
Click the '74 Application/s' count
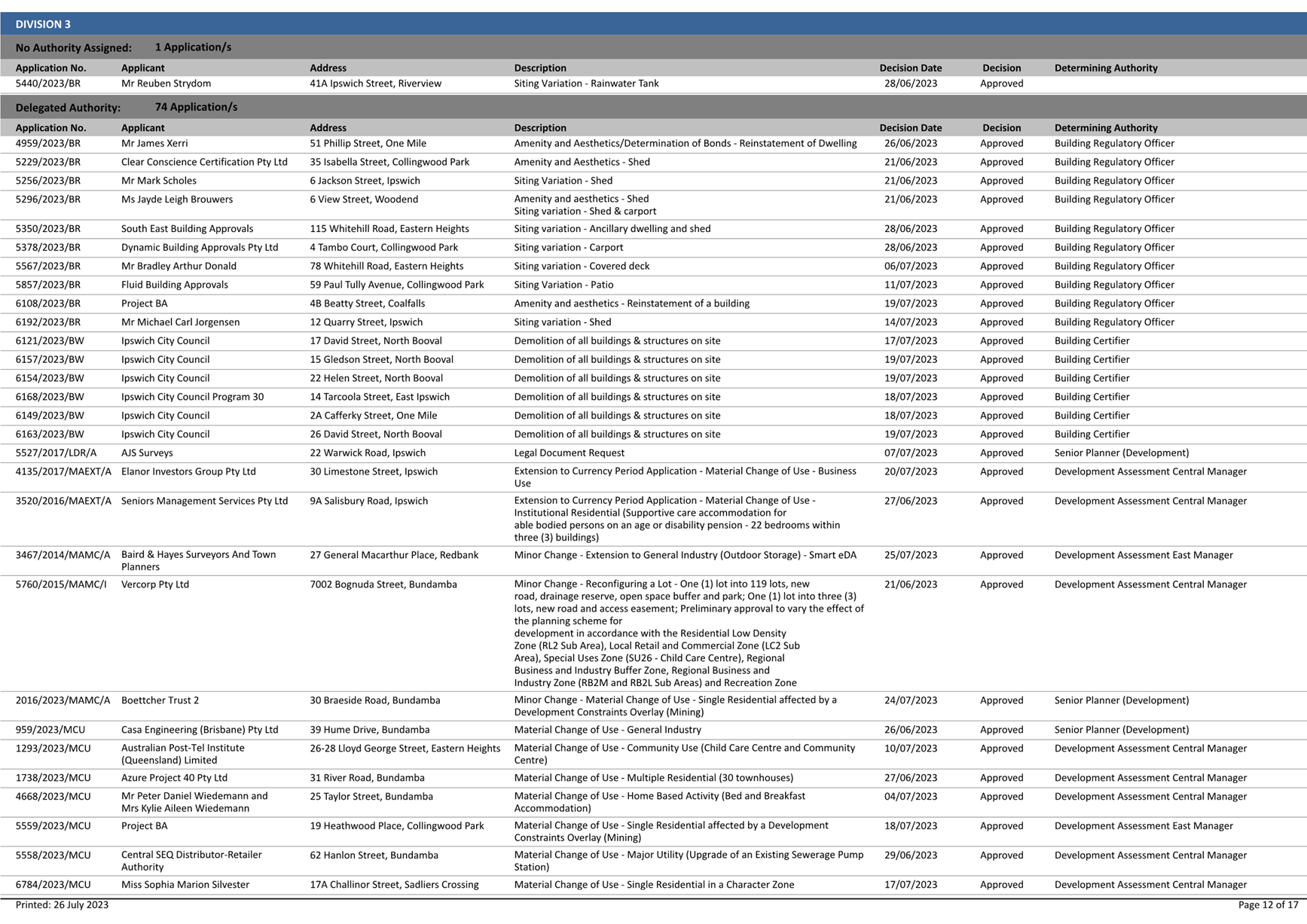(196, 107)
